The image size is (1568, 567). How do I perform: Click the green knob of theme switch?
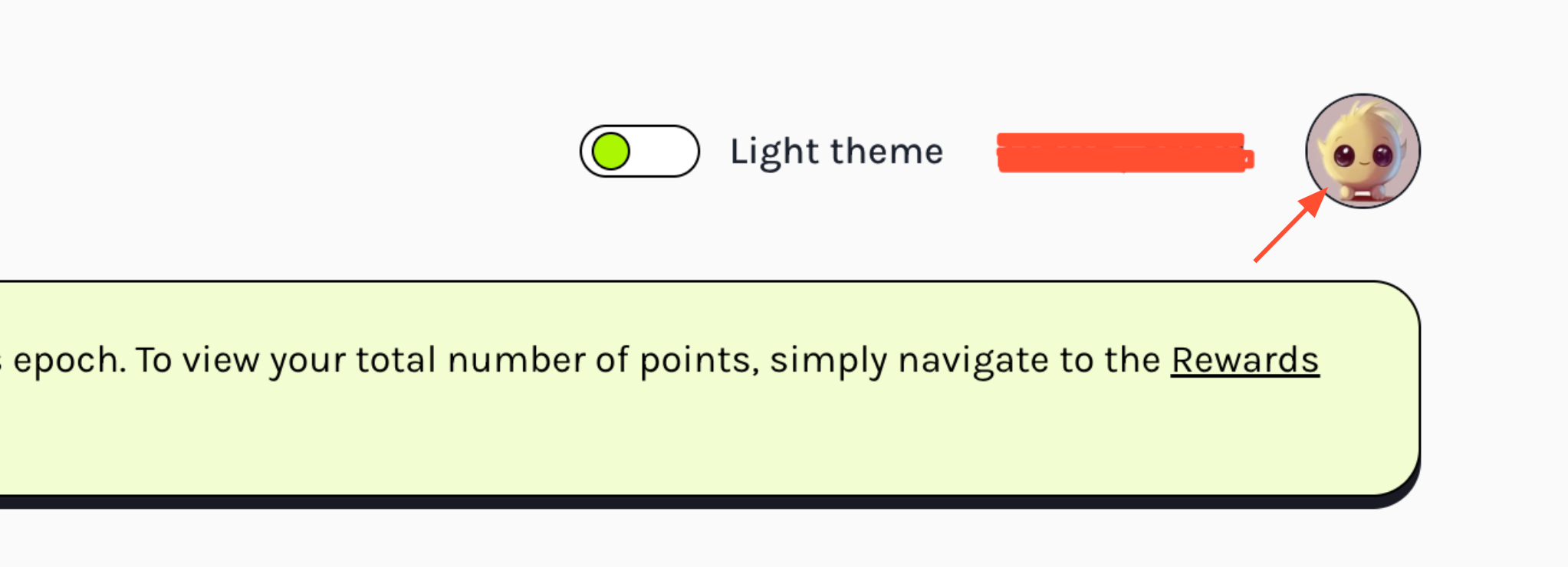tap(611, 151)
